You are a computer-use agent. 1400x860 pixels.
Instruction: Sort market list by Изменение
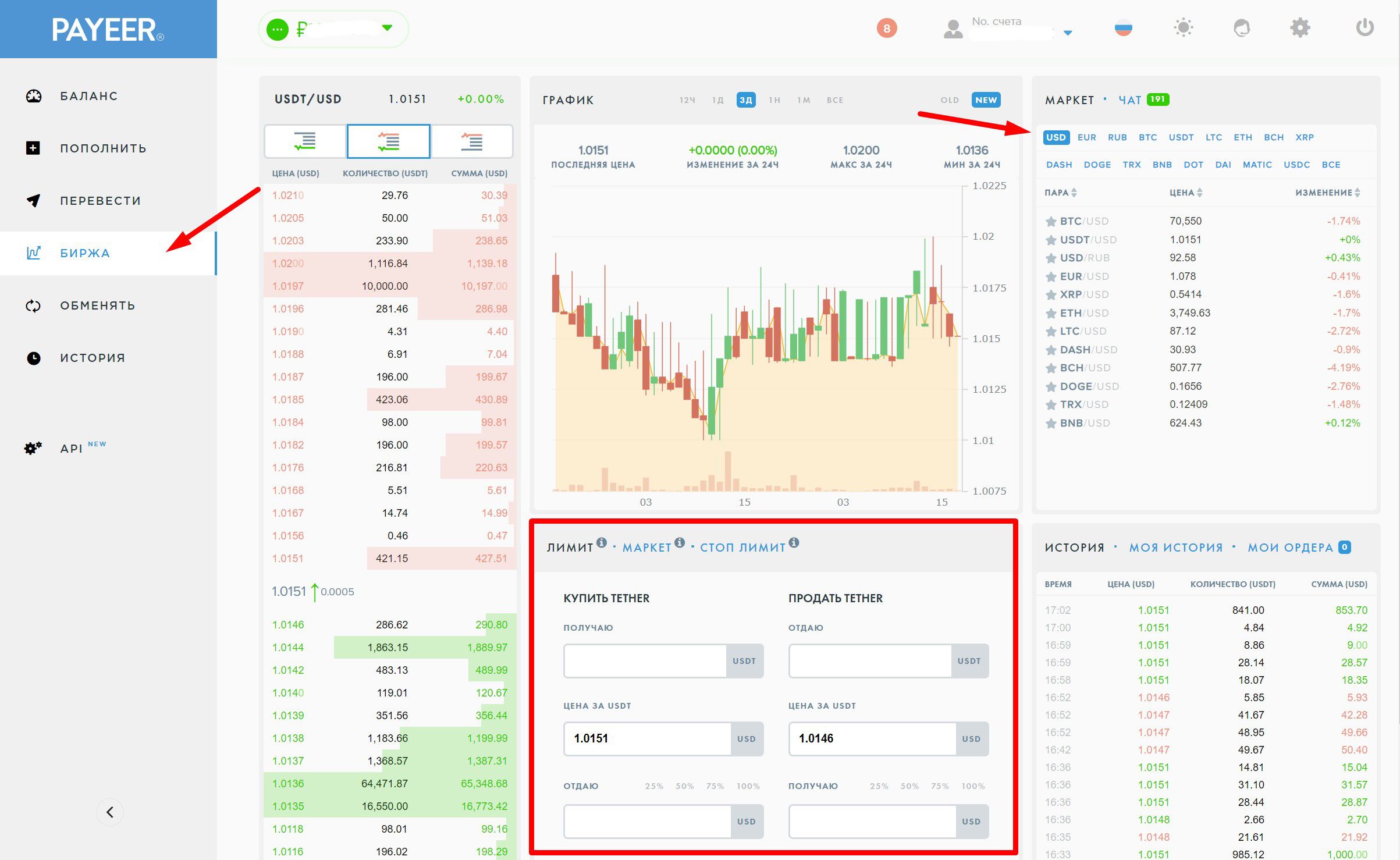click(1327, 193)
